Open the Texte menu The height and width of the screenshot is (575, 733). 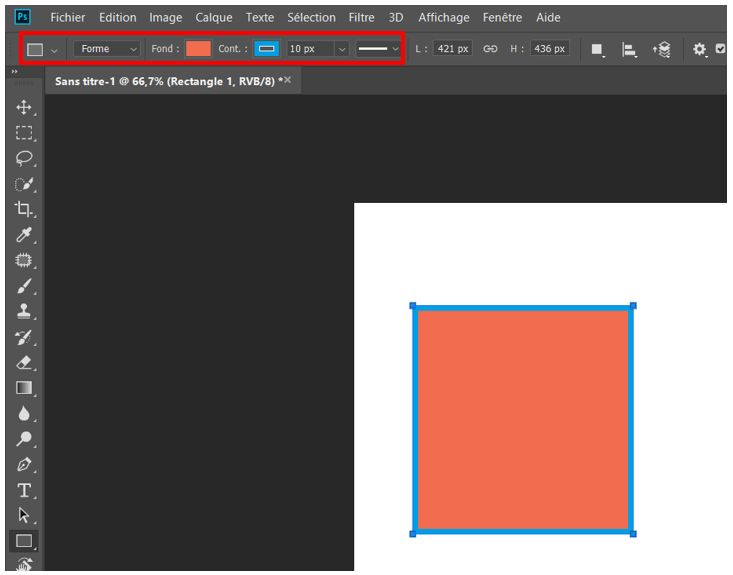click(260, 18)
